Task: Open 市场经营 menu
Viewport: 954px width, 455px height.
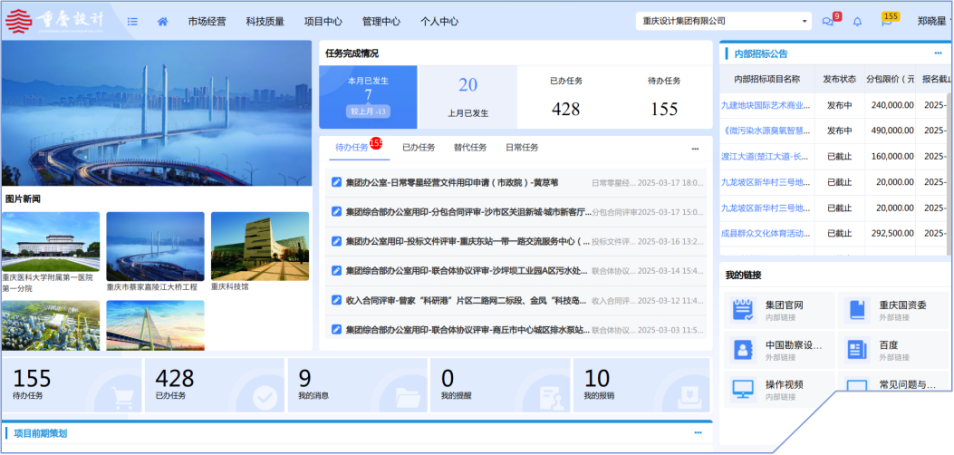Action: 207,21
